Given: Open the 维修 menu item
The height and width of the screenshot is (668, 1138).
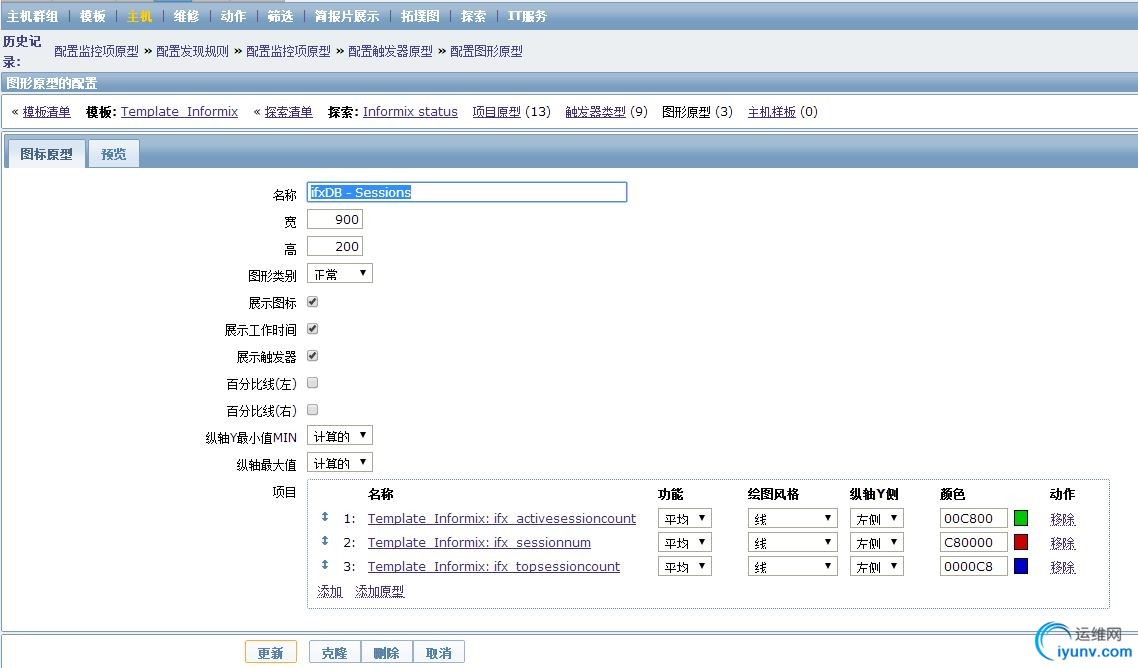Looking at the screenshot, I should click(x=187, y=16).
